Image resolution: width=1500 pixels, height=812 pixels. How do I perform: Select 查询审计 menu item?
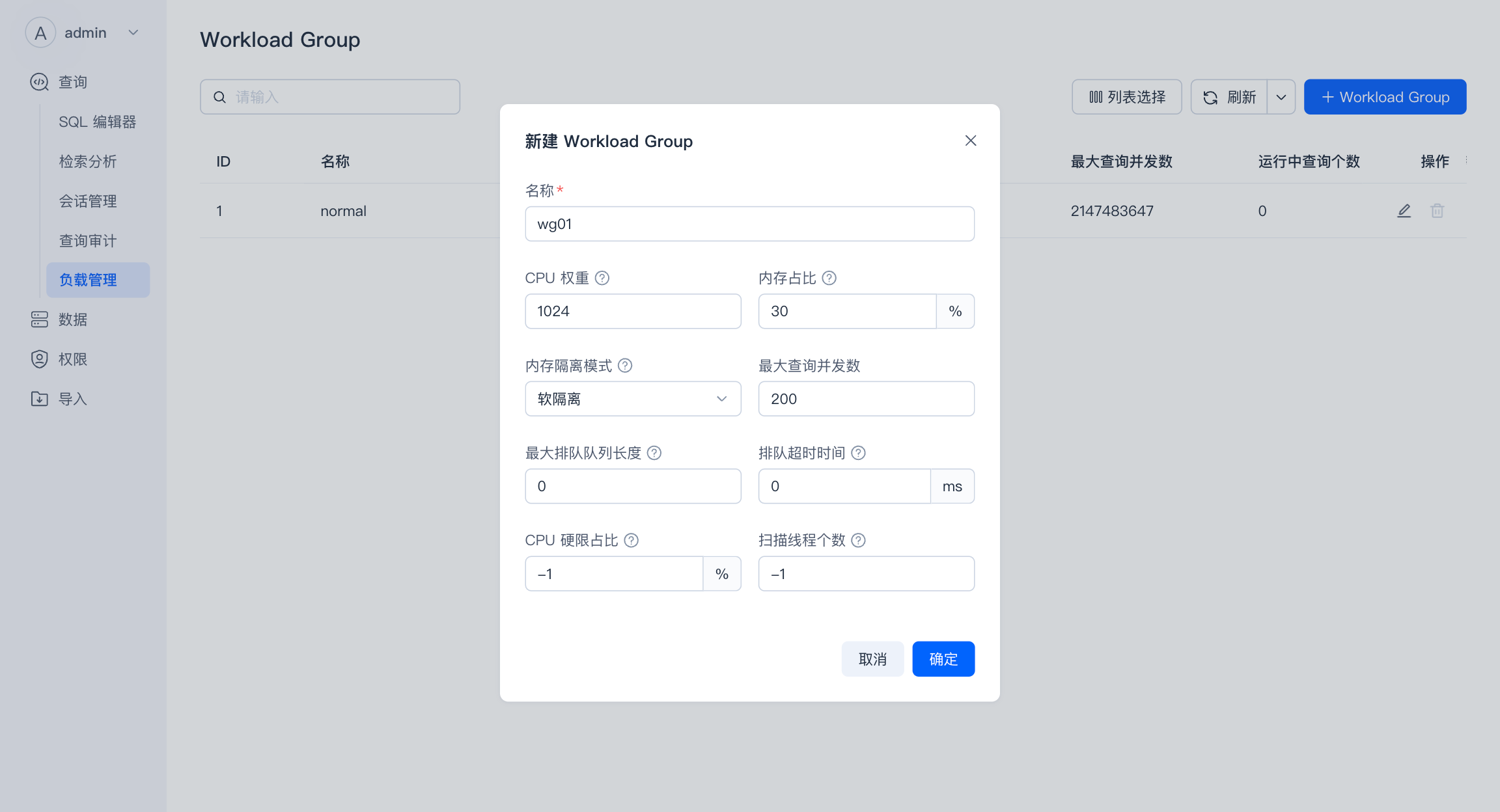click(88, 241)
